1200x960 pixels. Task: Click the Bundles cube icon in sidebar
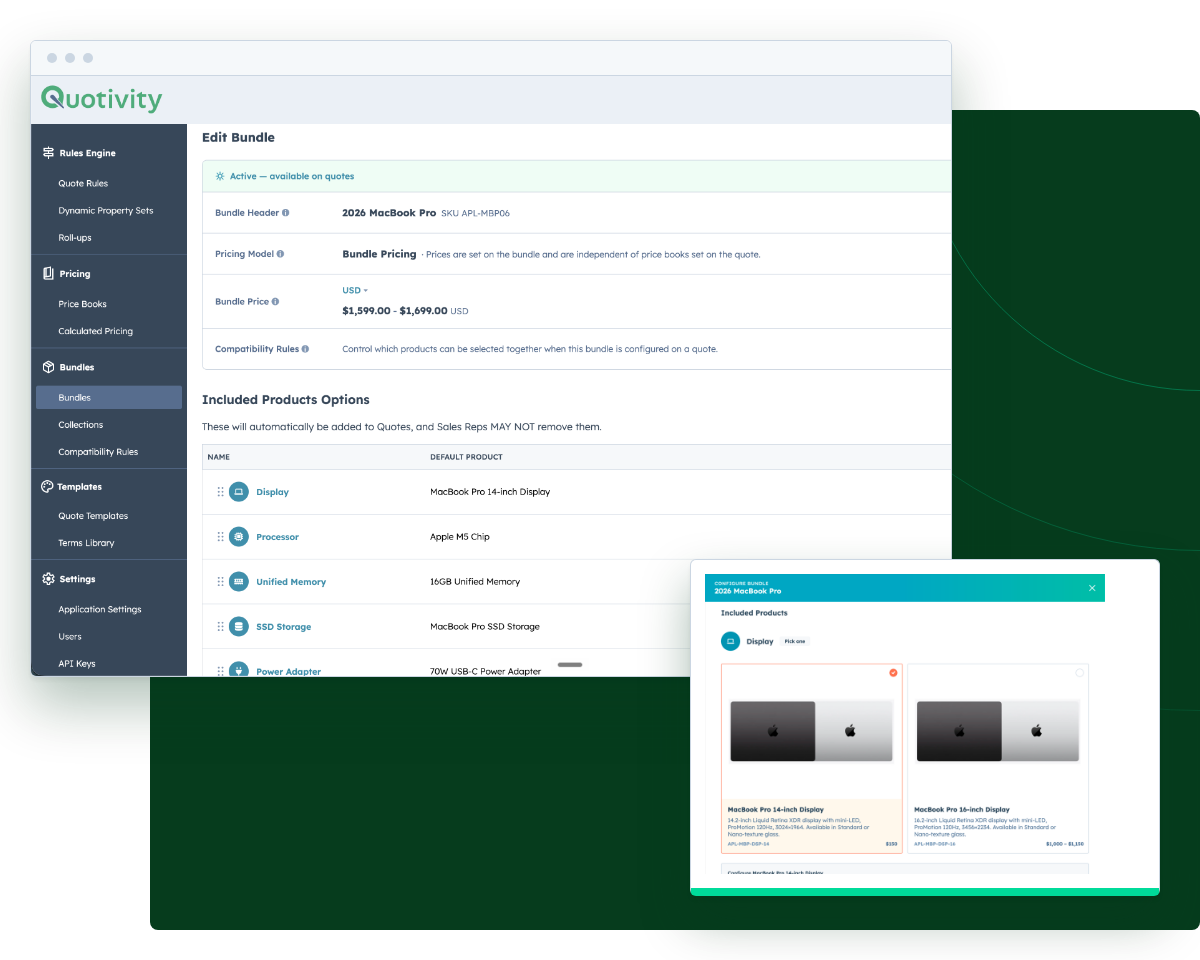[48, 367]
